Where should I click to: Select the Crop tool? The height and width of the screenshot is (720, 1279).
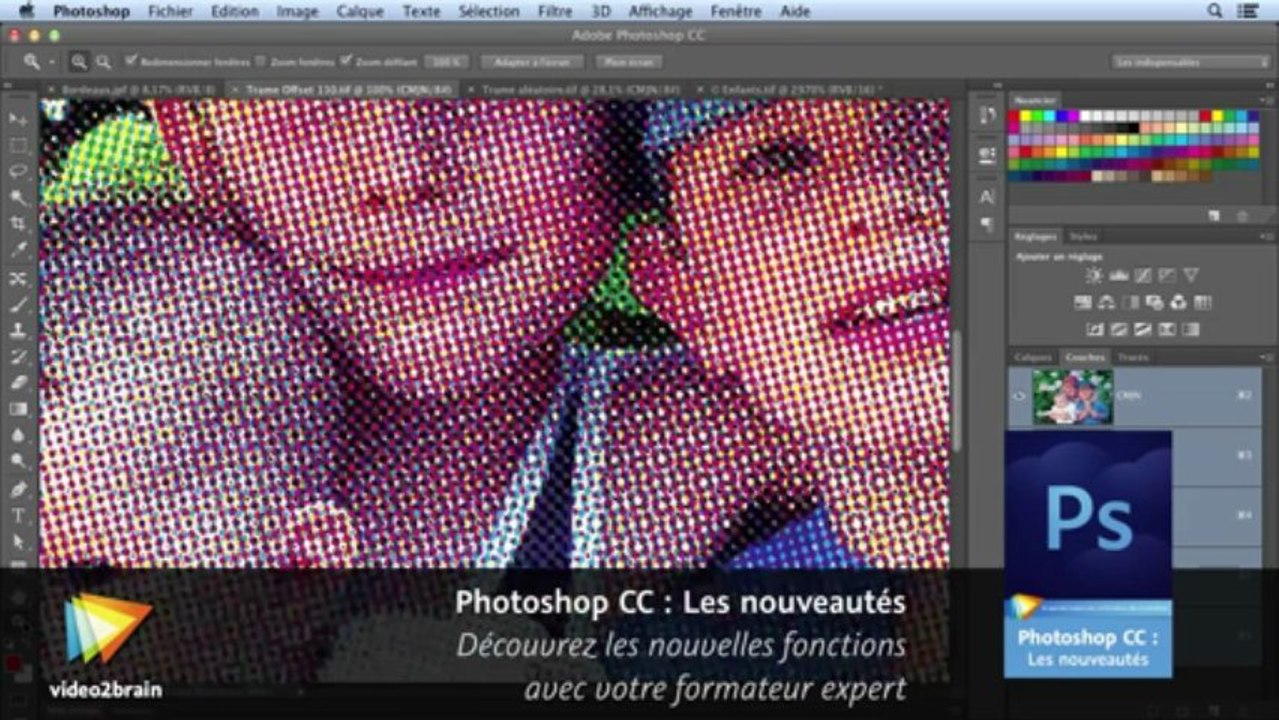point(18,224)
